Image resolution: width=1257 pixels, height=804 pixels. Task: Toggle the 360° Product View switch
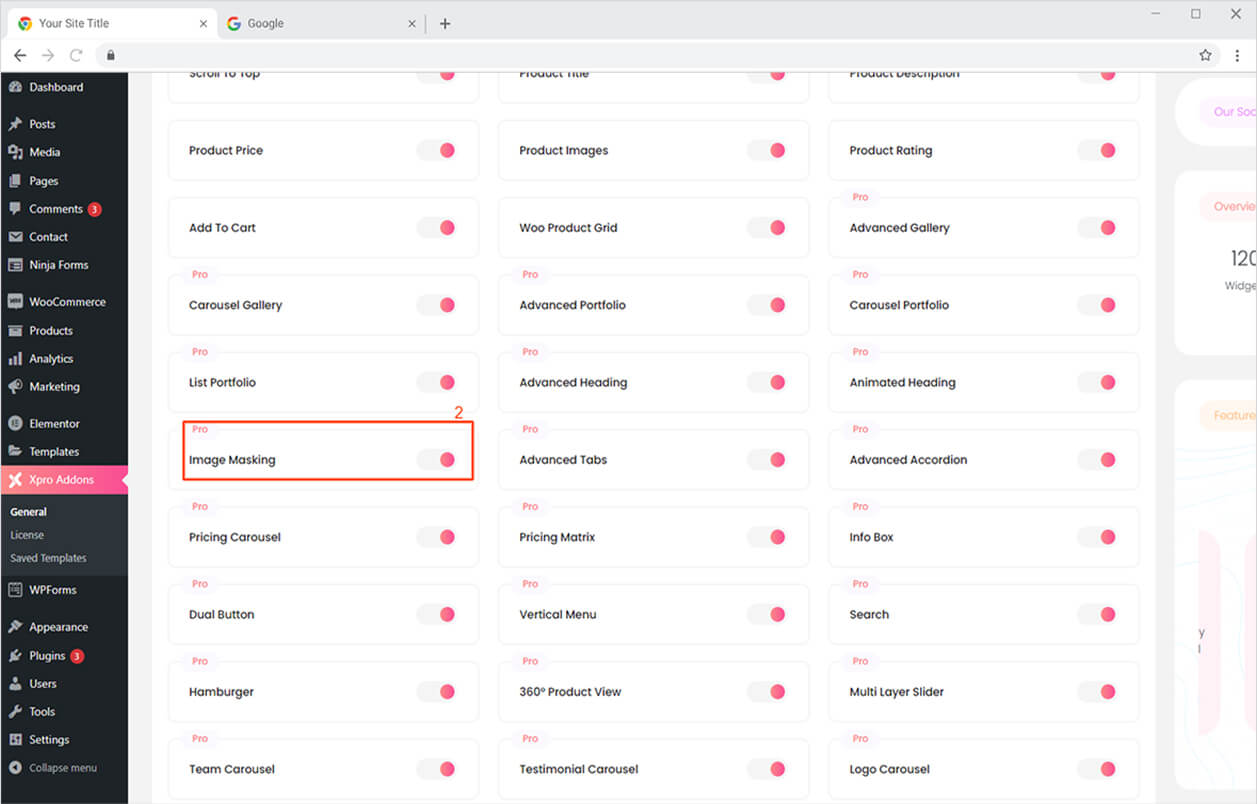point(766,692)
